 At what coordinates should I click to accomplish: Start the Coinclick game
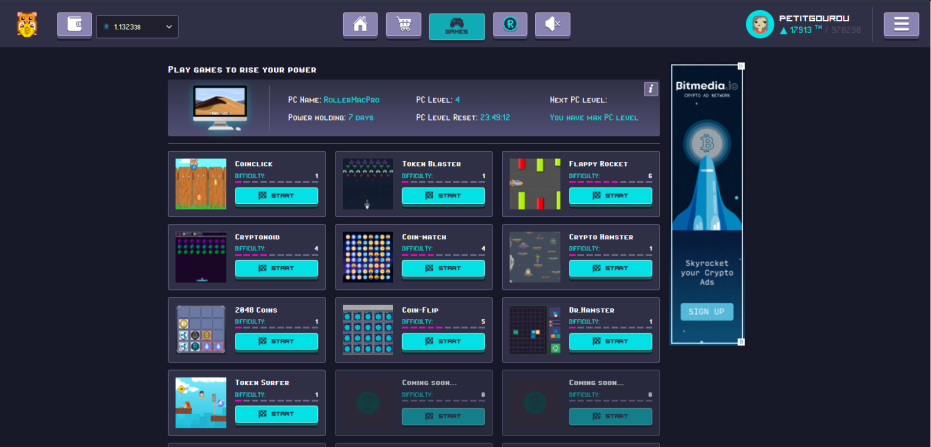(276, 195)
